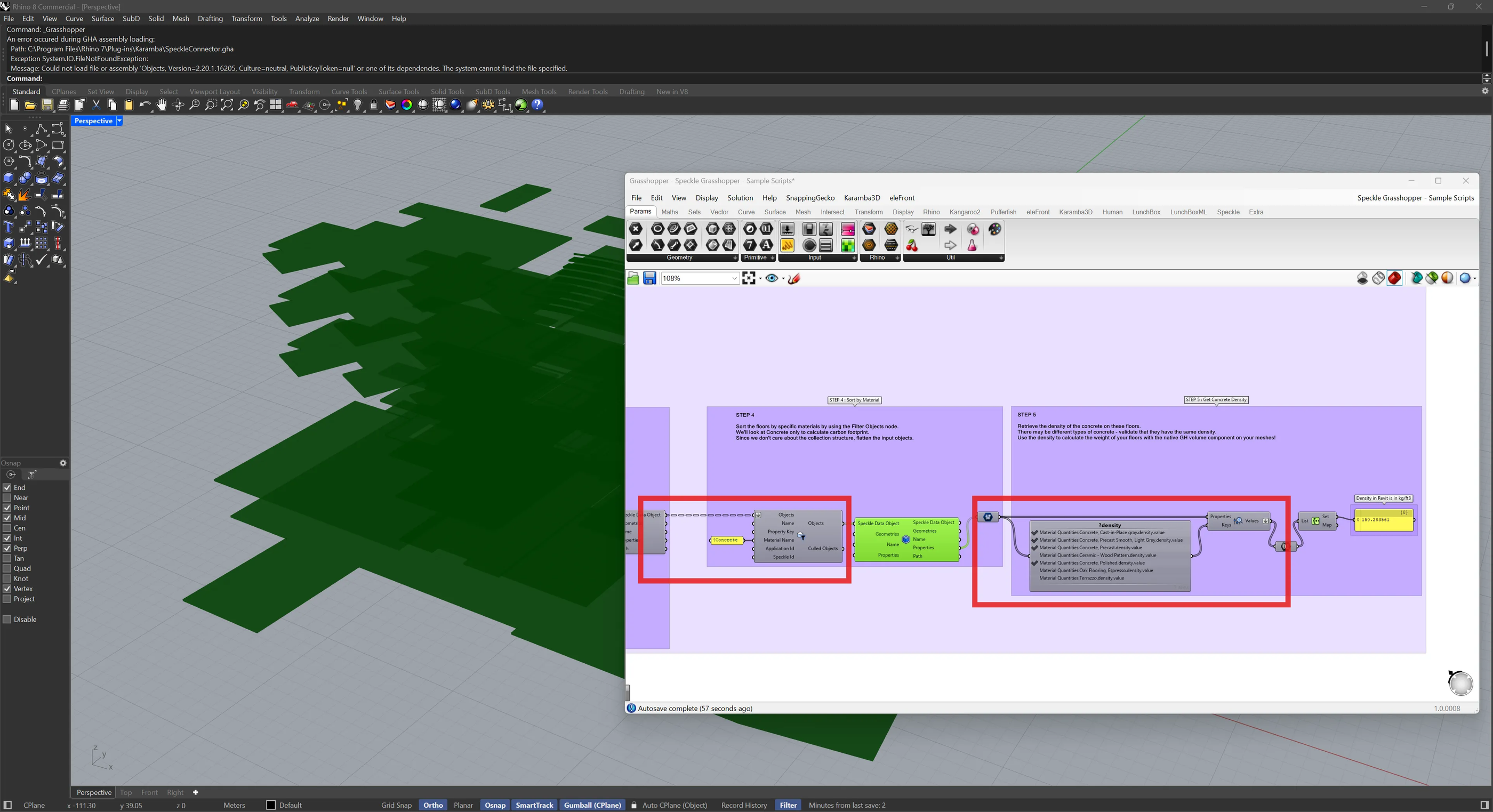Click the Zoom Extents icon in Rhino toolbar
This screenshot has height=812, width=1493.
pos(227,105)
